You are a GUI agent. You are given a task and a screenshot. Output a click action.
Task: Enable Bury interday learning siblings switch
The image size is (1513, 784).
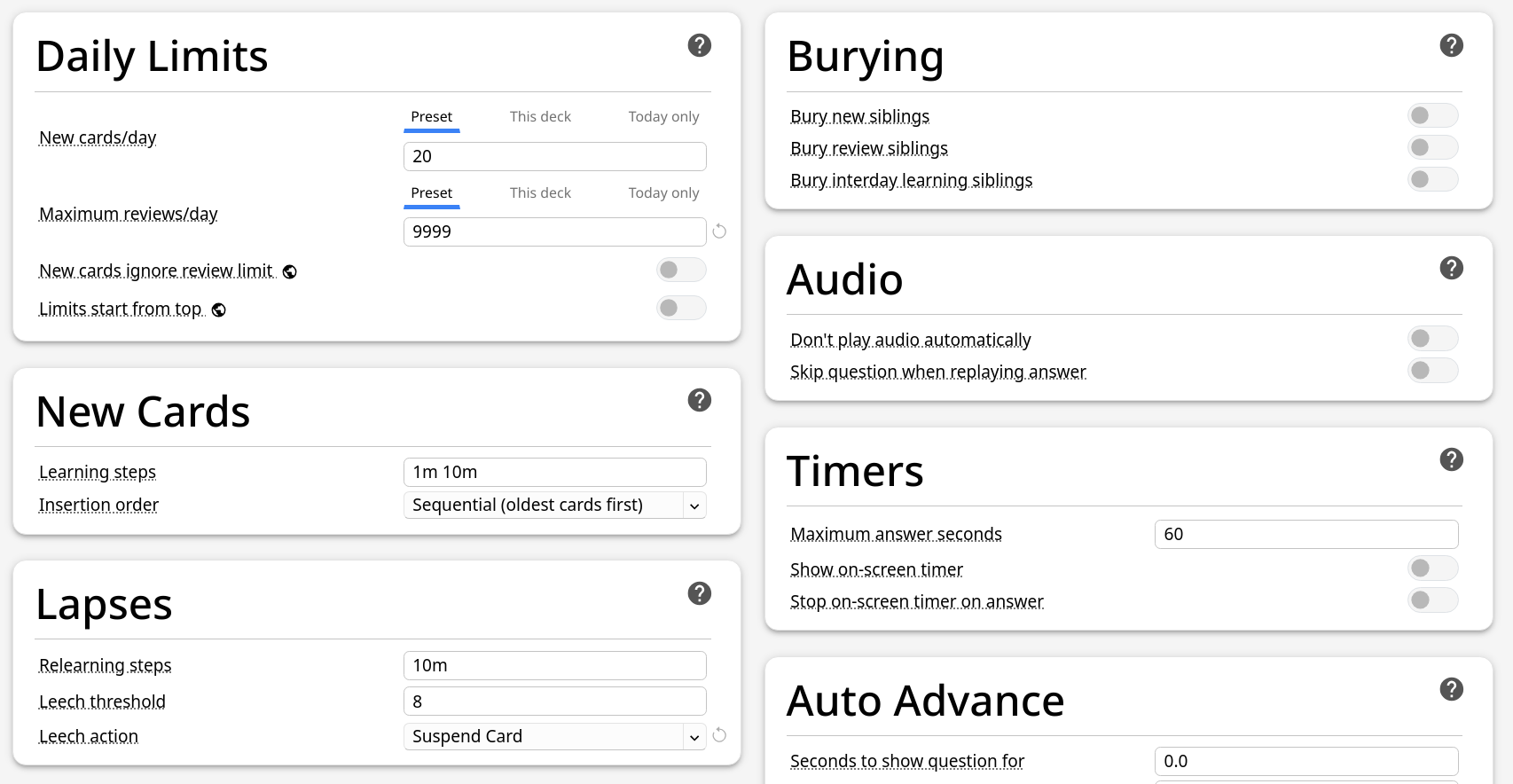(1433, 179)
